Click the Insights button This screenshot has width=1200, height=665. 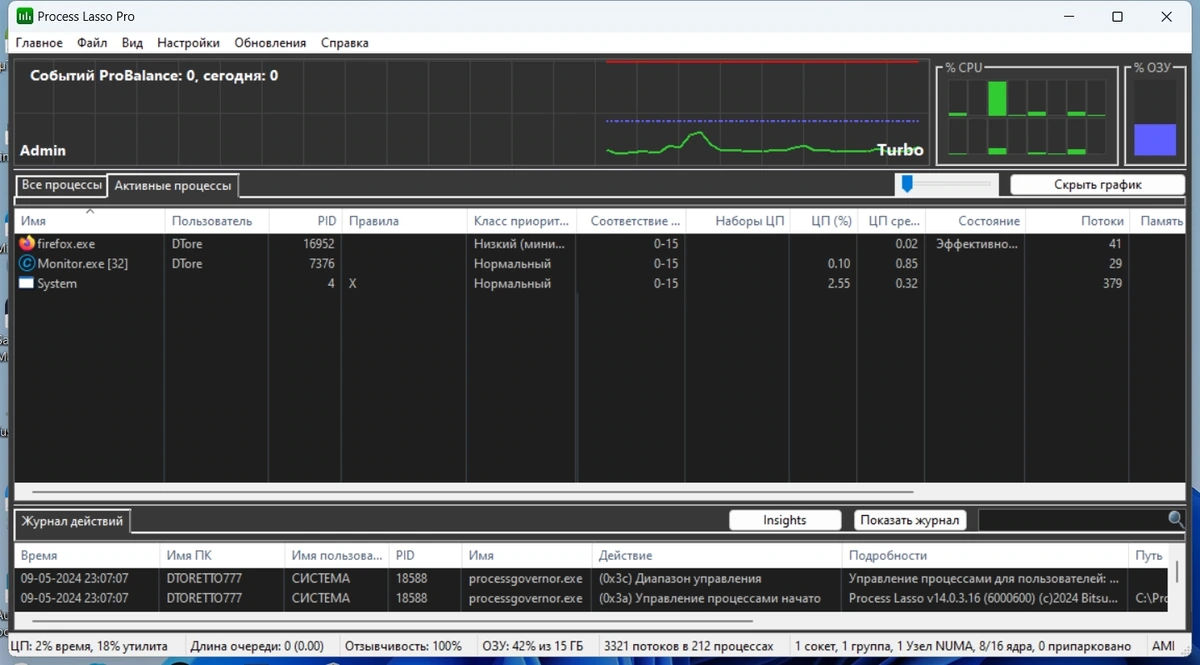(x=784, y=520)
